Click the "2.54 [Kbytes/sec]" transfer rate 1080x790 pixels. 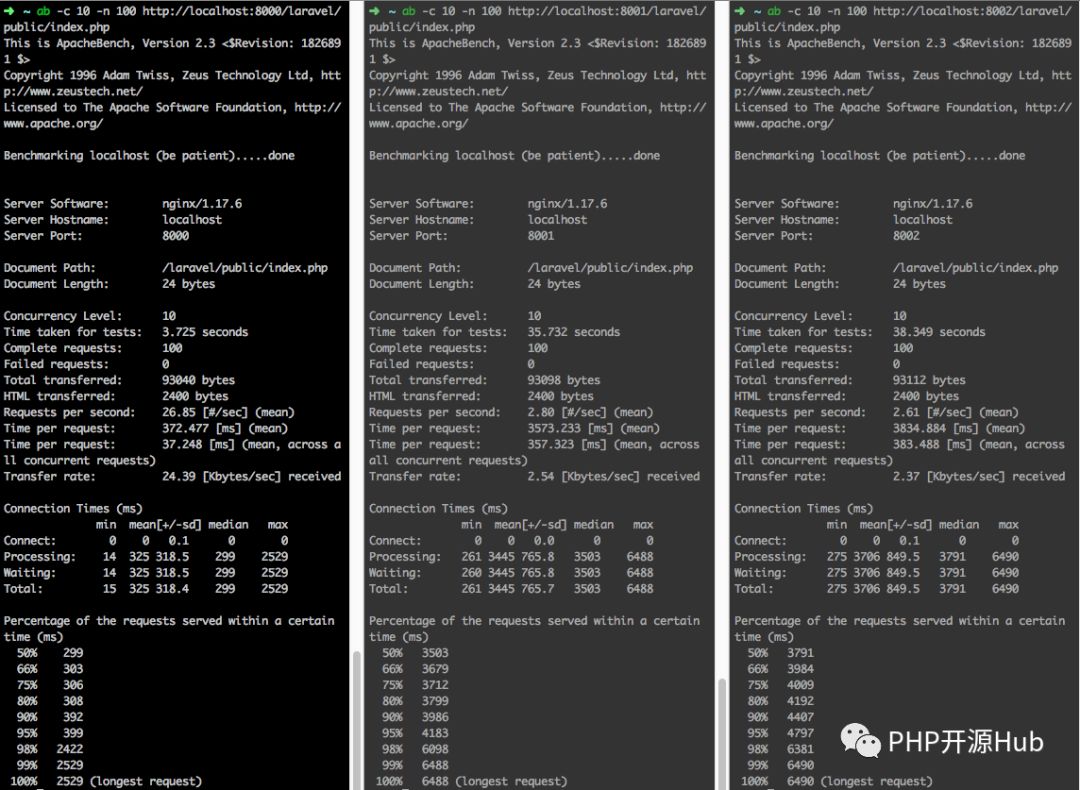pyautogui.click(x=584, y=477)
